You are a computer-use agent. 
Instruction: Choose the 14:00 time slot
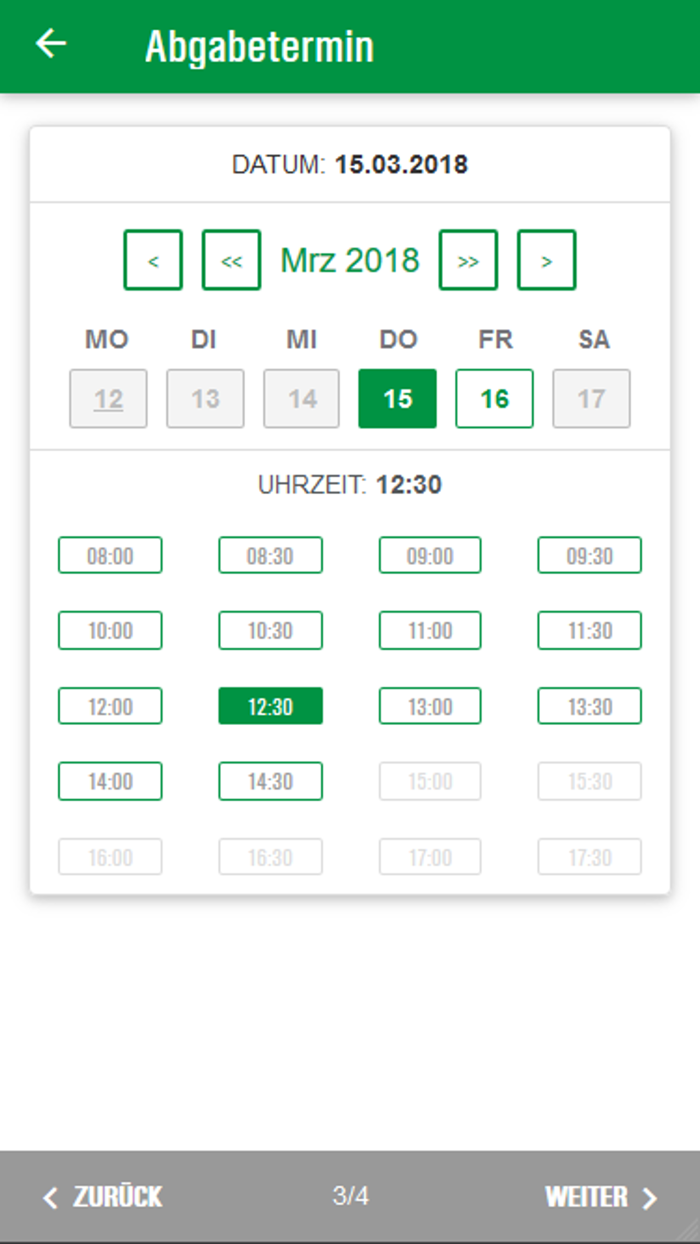[110, 781]
